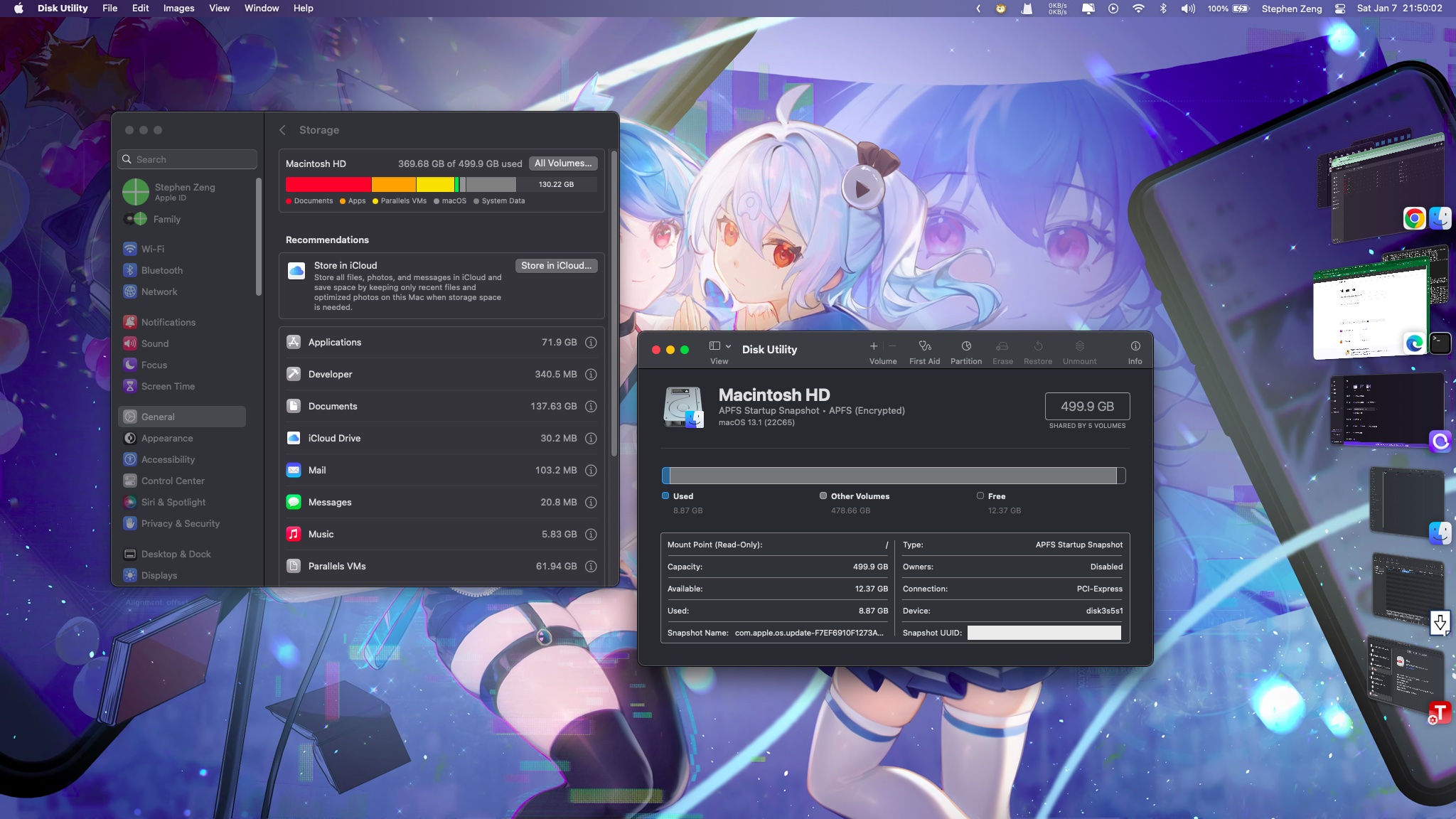Click the Store in iCloud... button

[556, 266]
